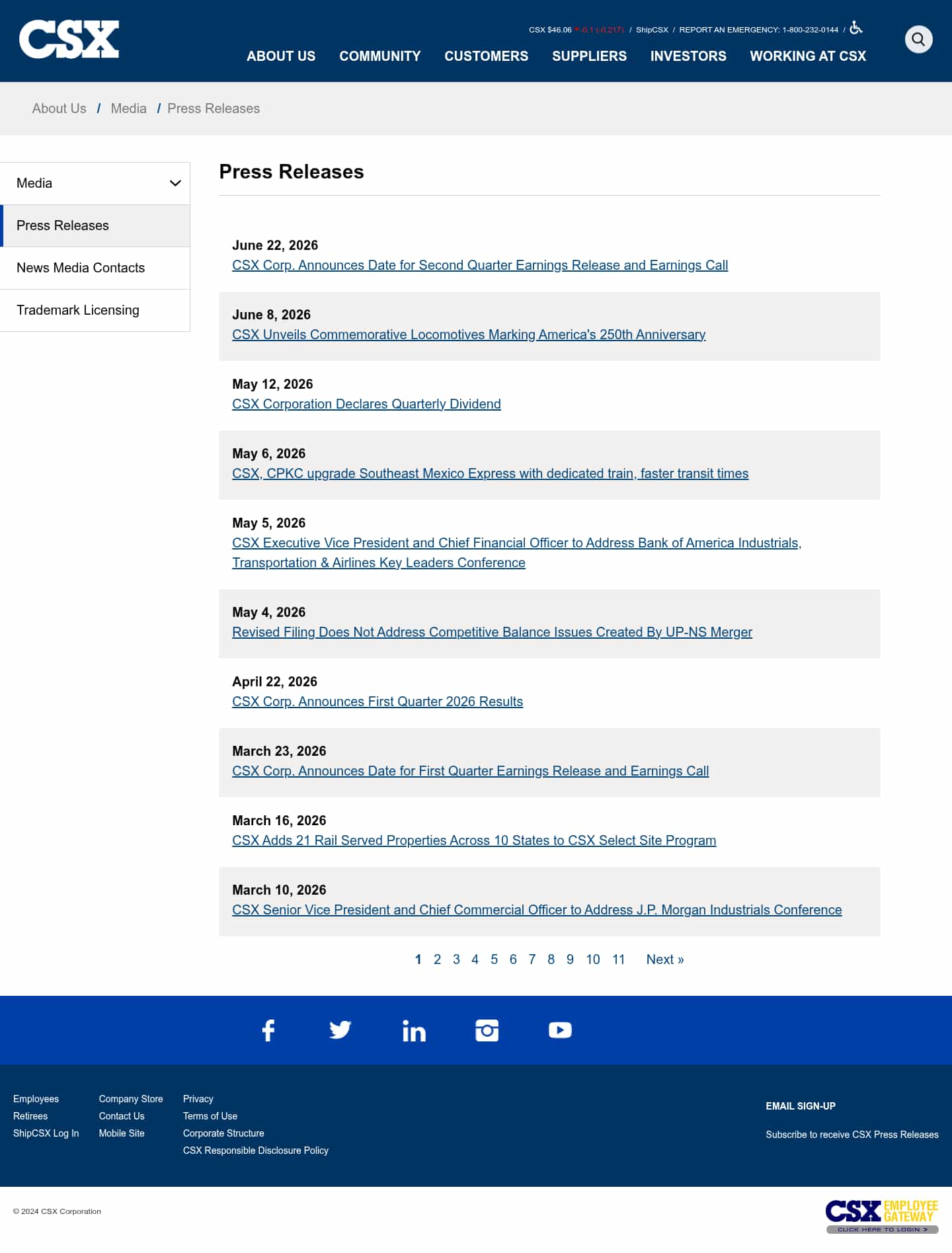952x1253 pixels.
Task: Open the ShipCSX Log In footer link
Action: pos(46,1133)
